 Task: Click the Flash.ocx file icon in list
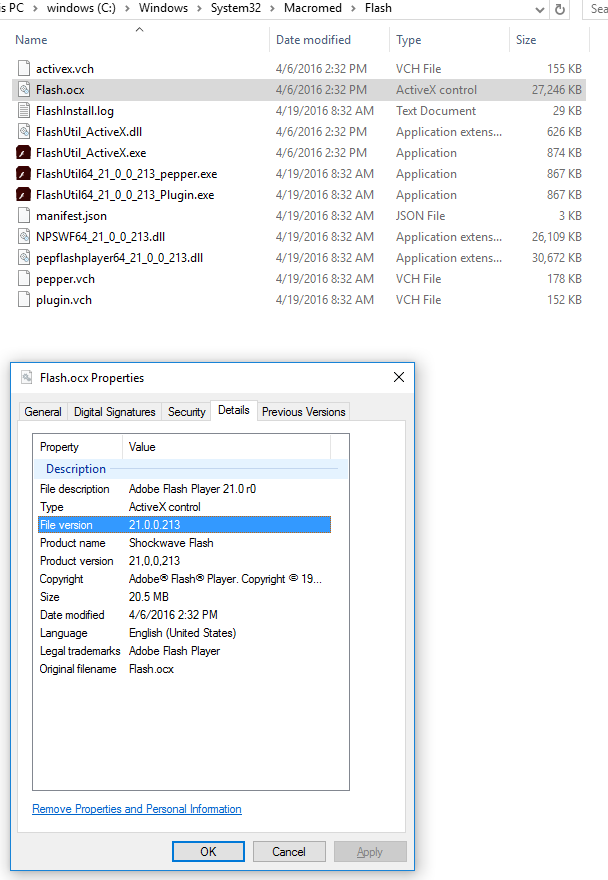click(x=24, y=90)
